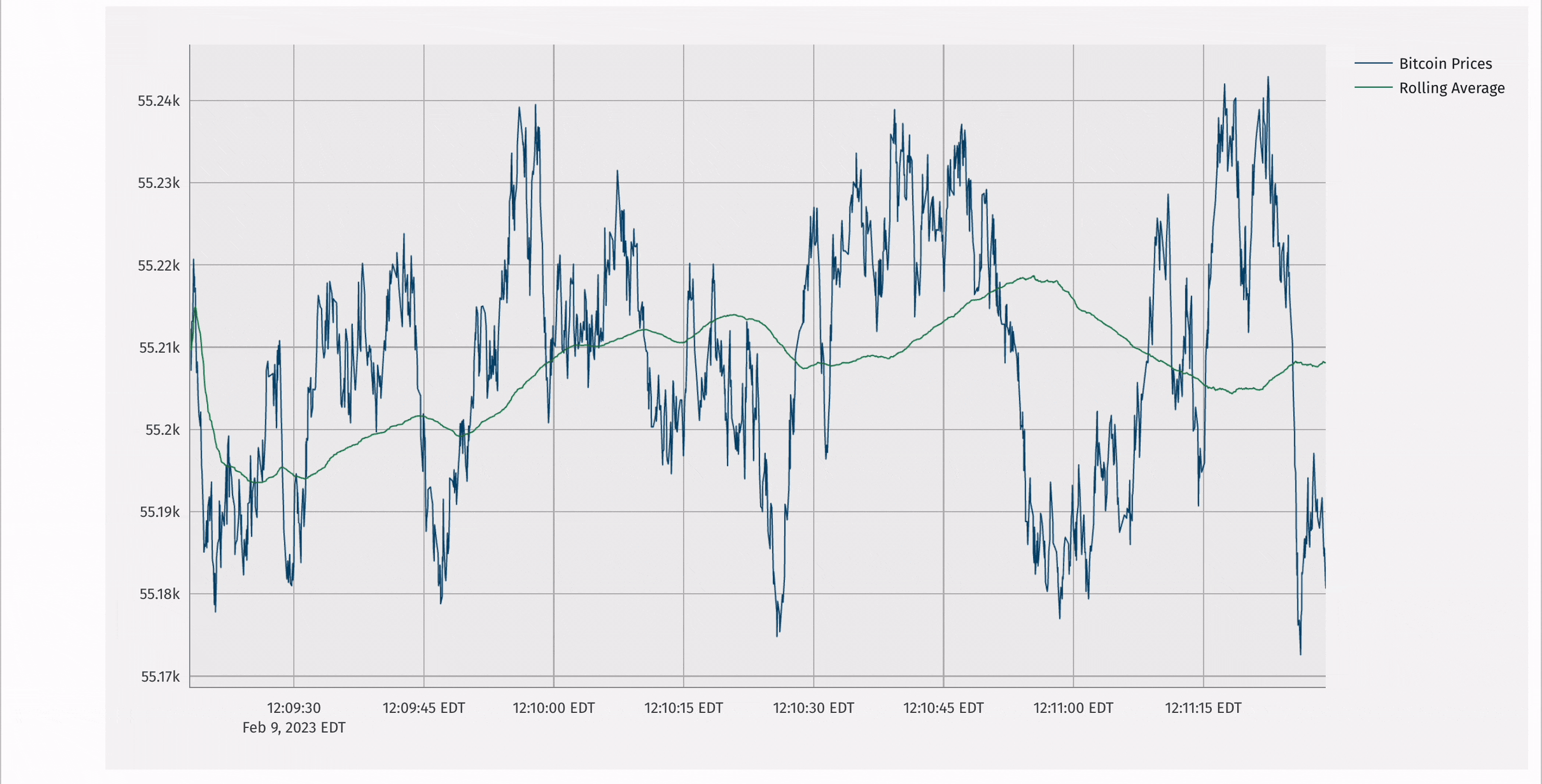Image resolution: width=1542 pixels, height=784 pixels.
Task: Hide the Rolling Average series via its legend entry
Action: 1451,88
